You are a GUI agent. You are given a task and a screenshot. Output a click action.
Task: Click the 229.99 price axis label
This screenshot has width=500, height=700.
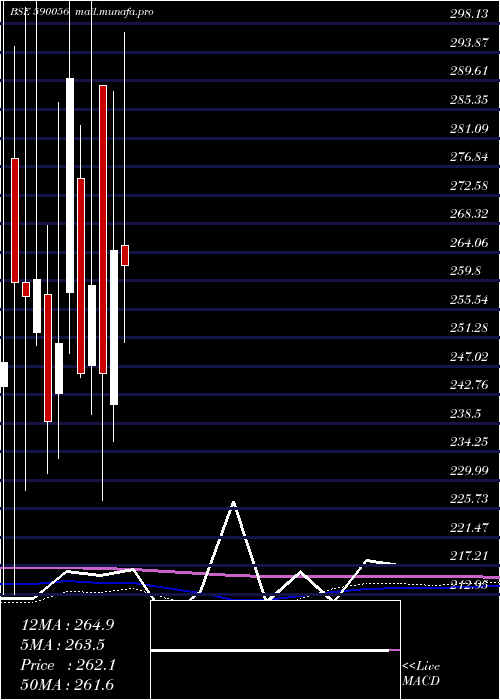click(469, 471)
